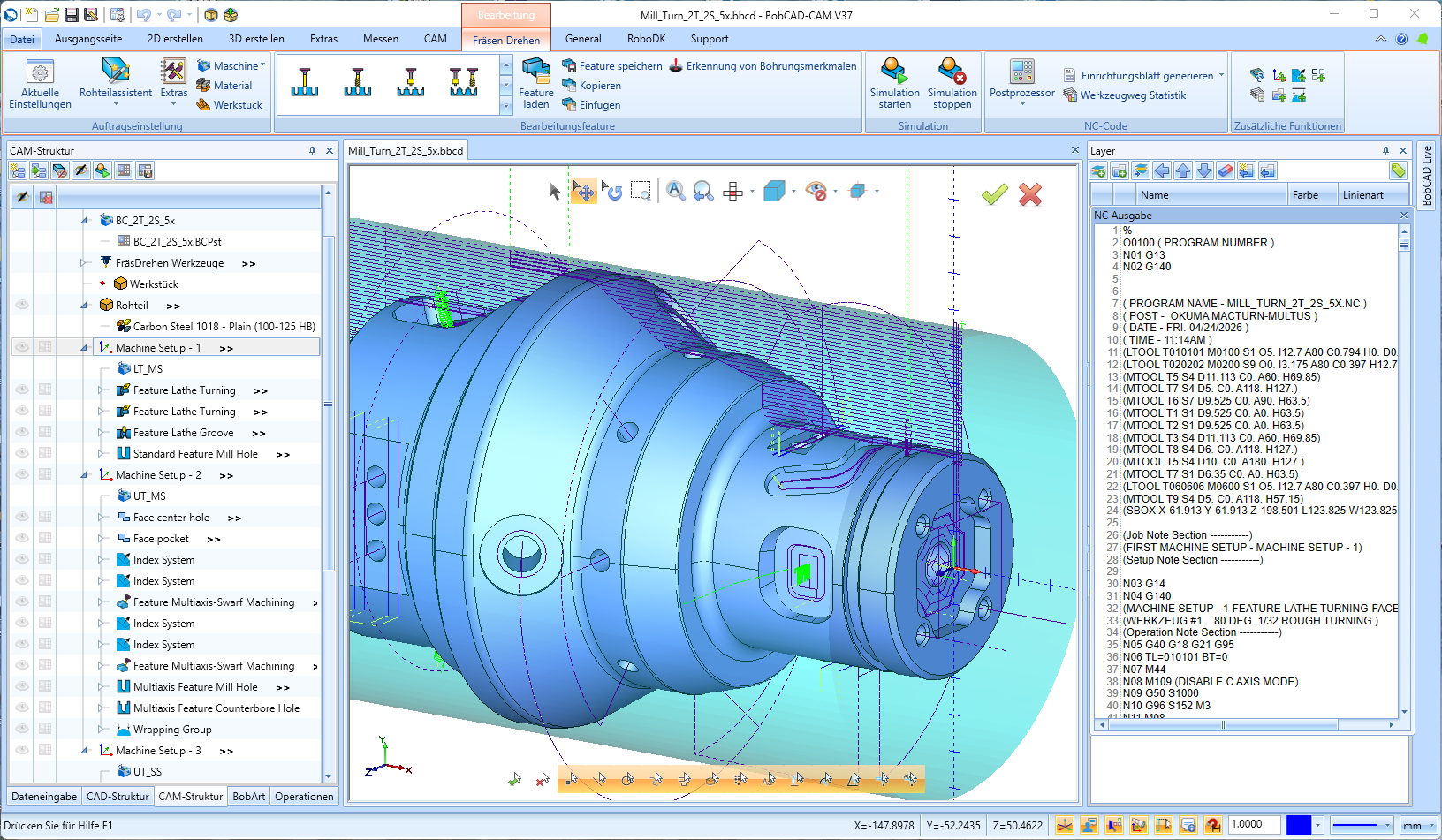Open the BobArt bottom tab
1442x840 pixels.
click(x=248, y=797)
